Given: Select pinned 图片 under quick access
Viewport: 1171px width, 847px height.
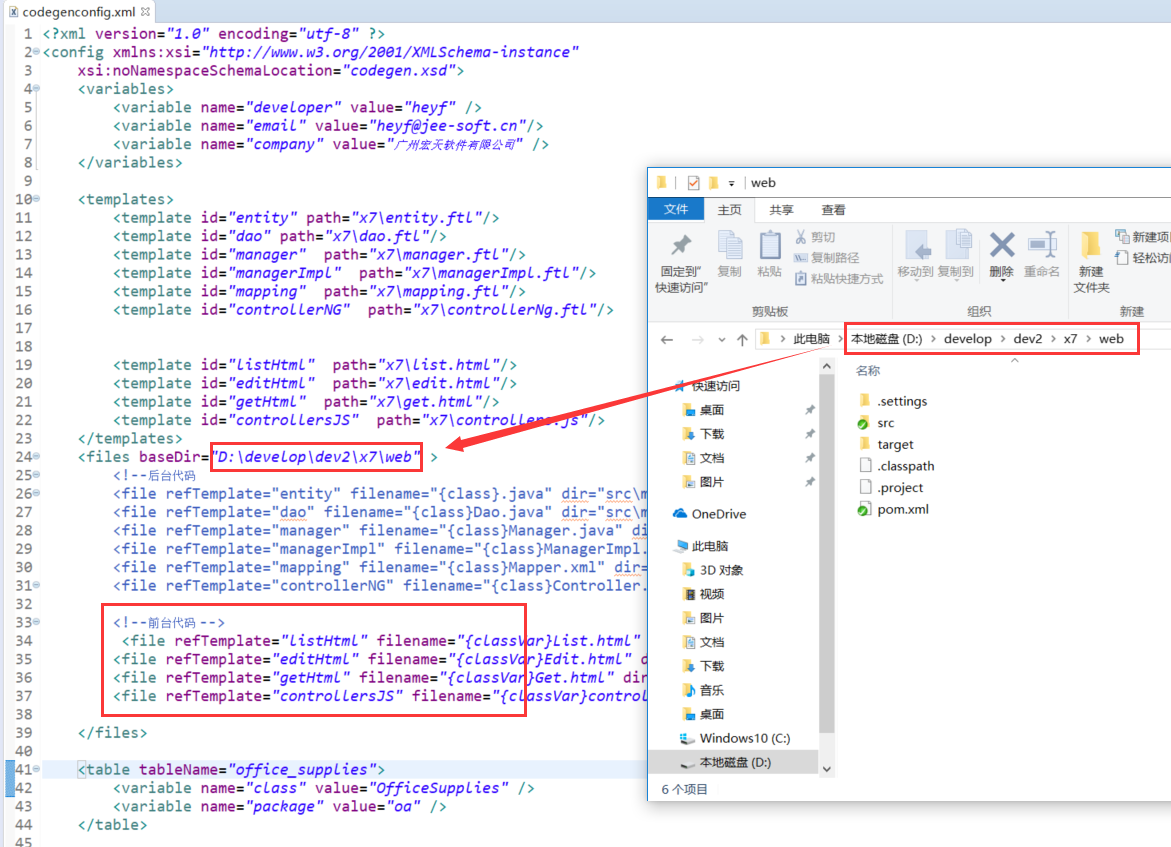Looking at the screenshot, I should pyautogui.click(x=703, y=482).
